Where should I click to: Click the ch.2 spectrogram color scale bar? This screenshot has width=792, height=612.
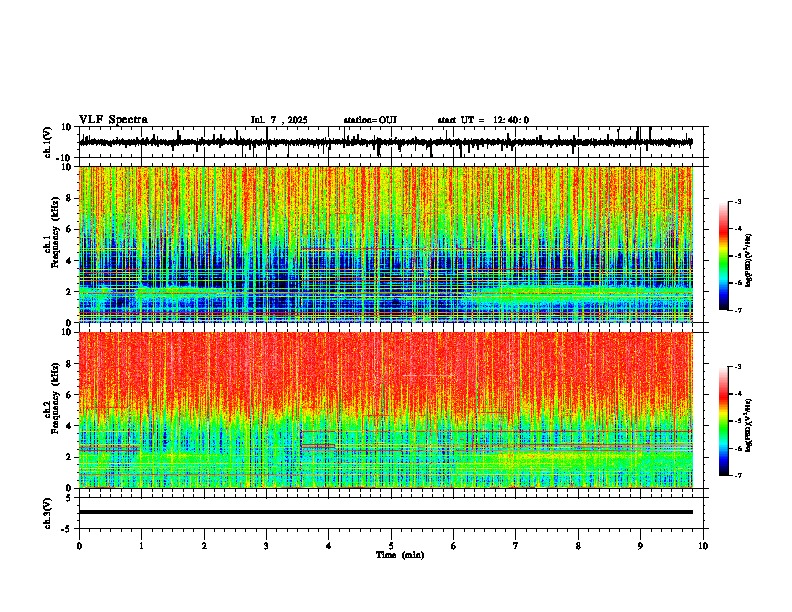coord(724,421)
